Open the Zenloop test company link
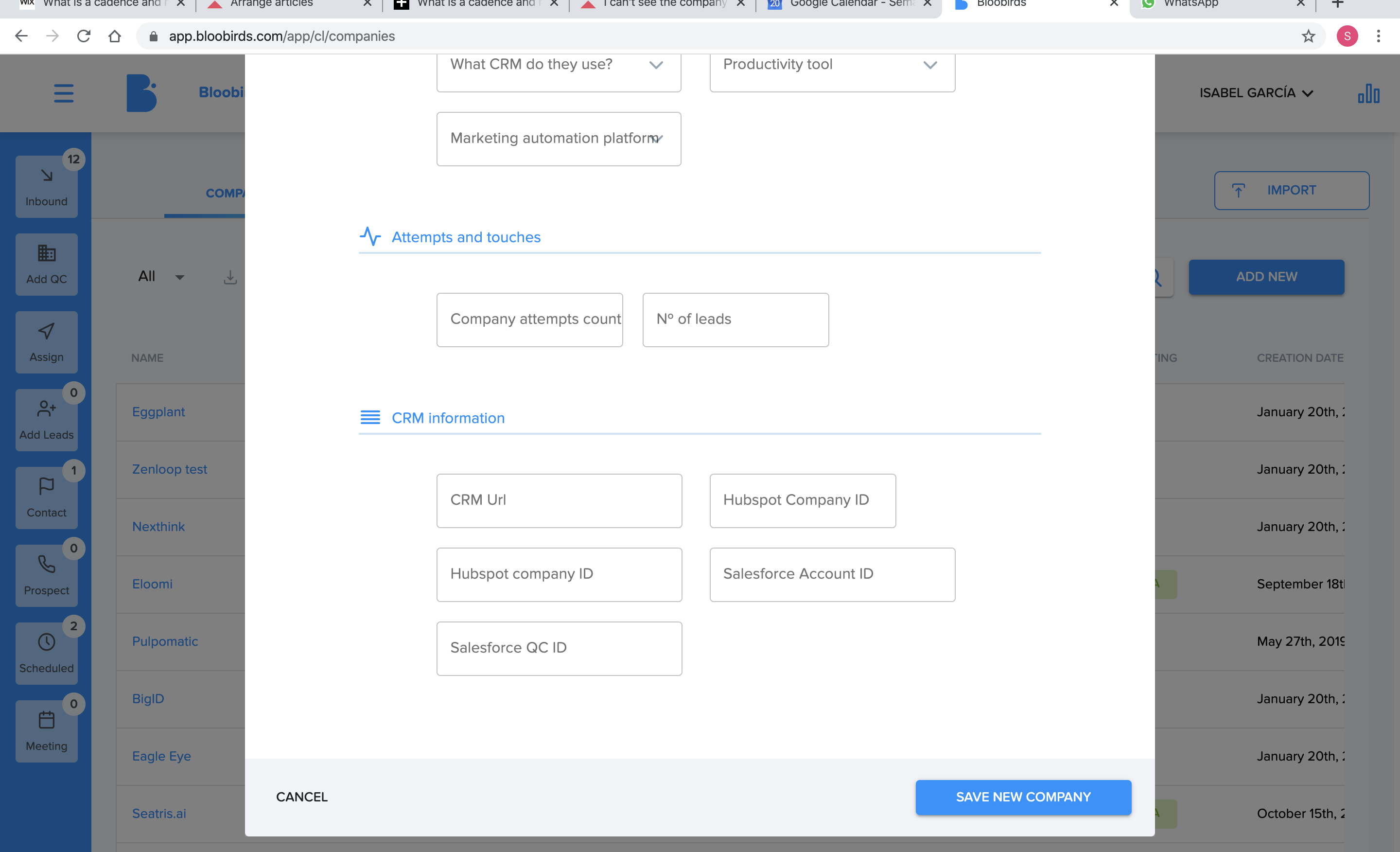This screenshot has width=1400, height=852. [x=169, y=469]
